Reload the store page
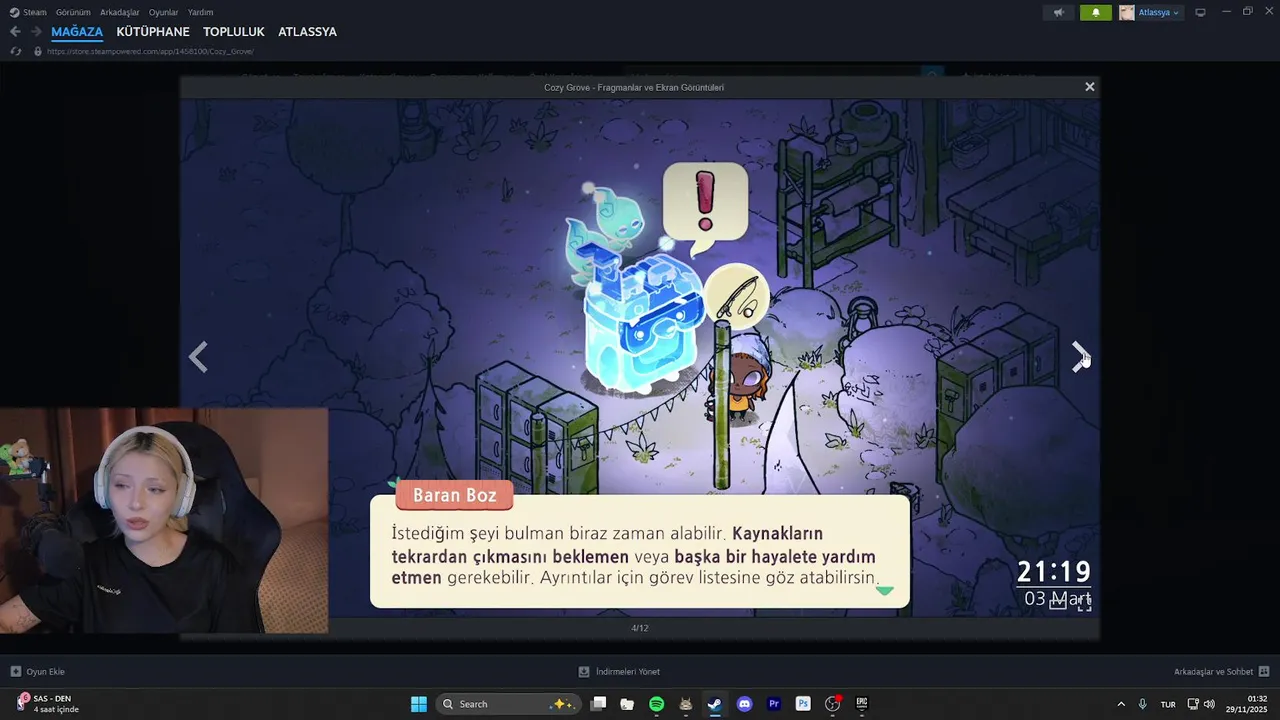 pyautogui.click(x=15, y=51)
